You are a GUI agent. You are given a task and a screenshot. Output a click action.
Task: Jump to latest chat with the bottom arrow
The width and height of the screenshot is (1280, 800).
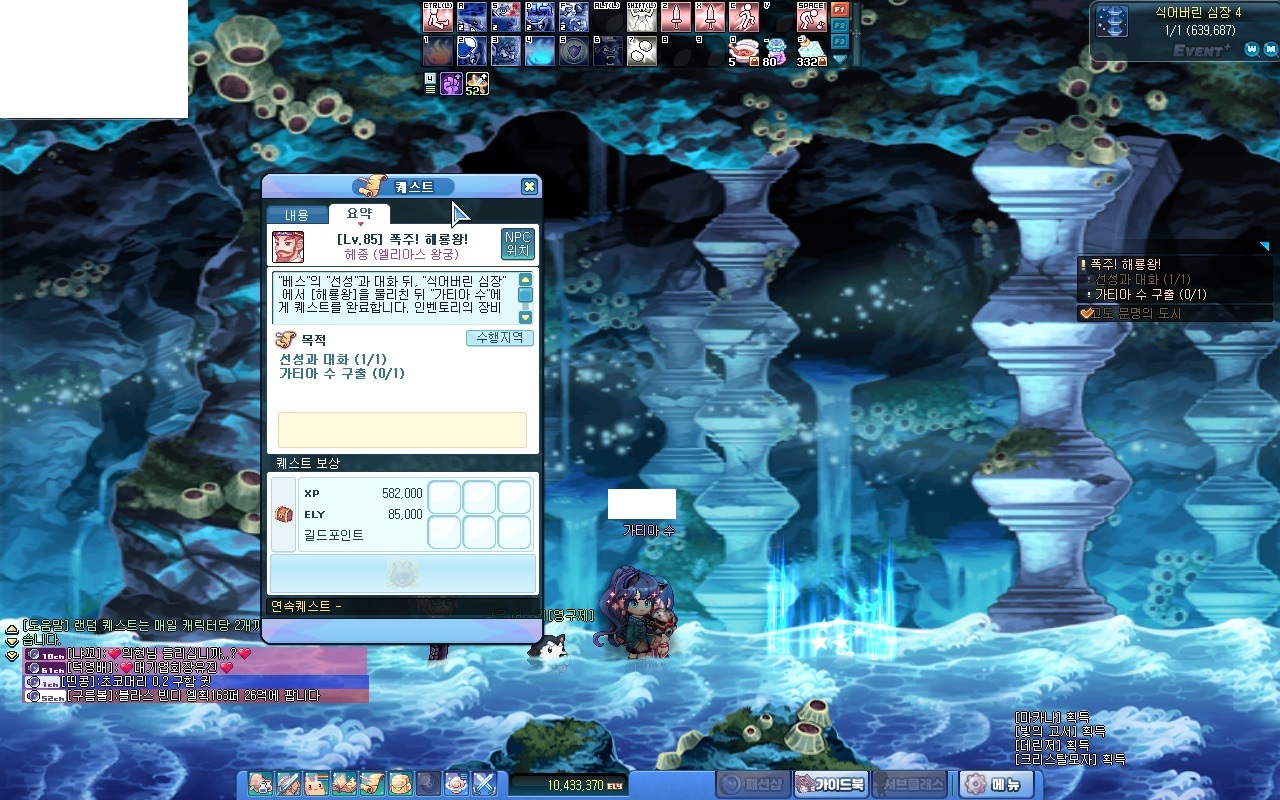12,655
